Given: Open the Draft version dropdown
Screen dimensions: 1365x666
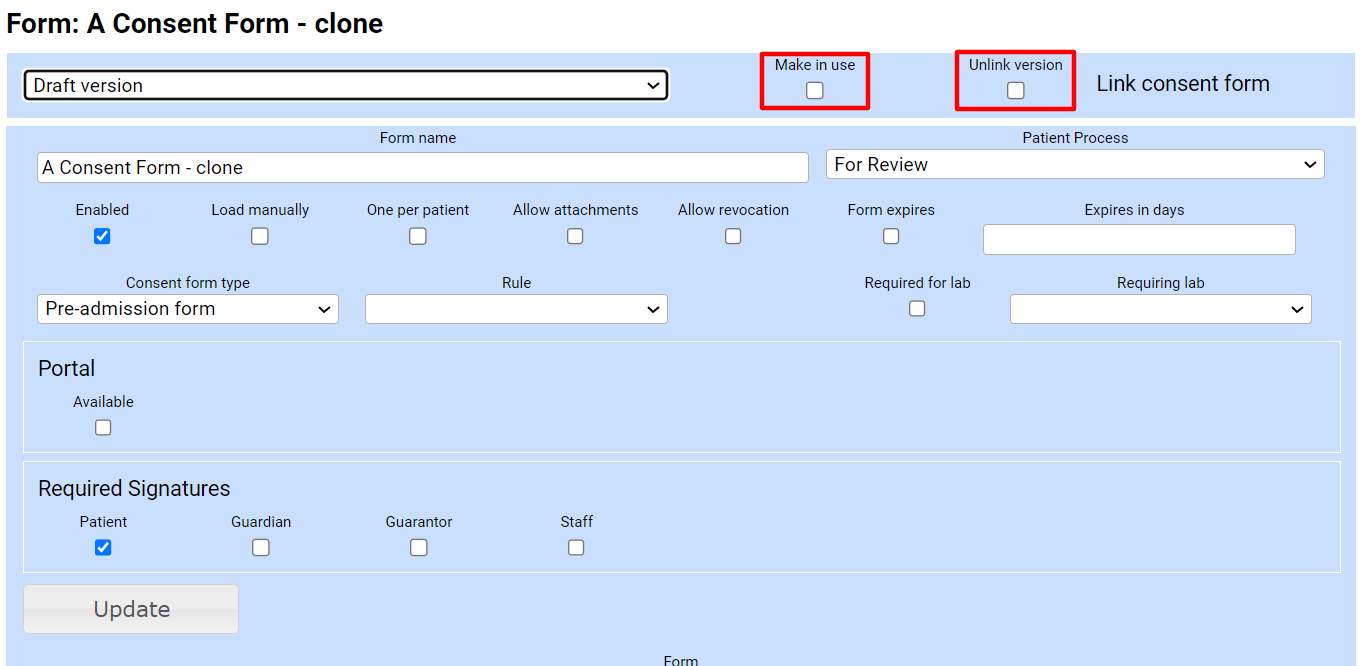Looking at the screenshot, I should point(345,85).
